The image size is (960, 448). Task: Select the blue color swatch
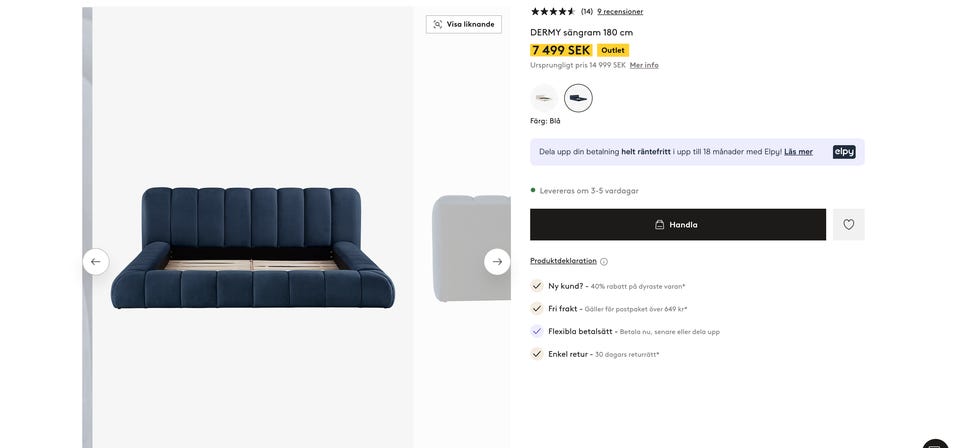coord(578,98)
